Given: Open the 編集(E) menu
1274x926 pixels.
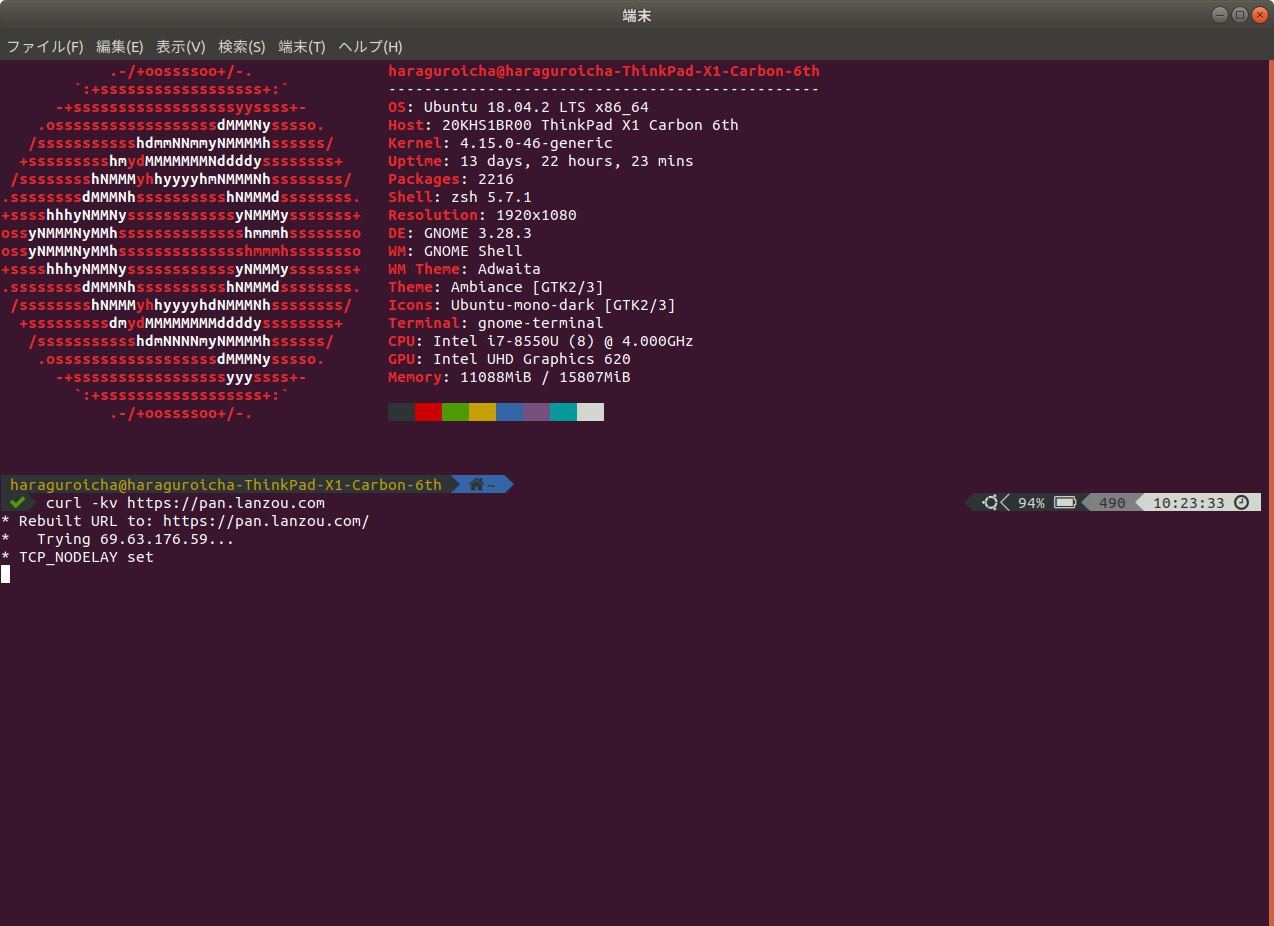Looking at the screenshot, I should pos(120,47).
